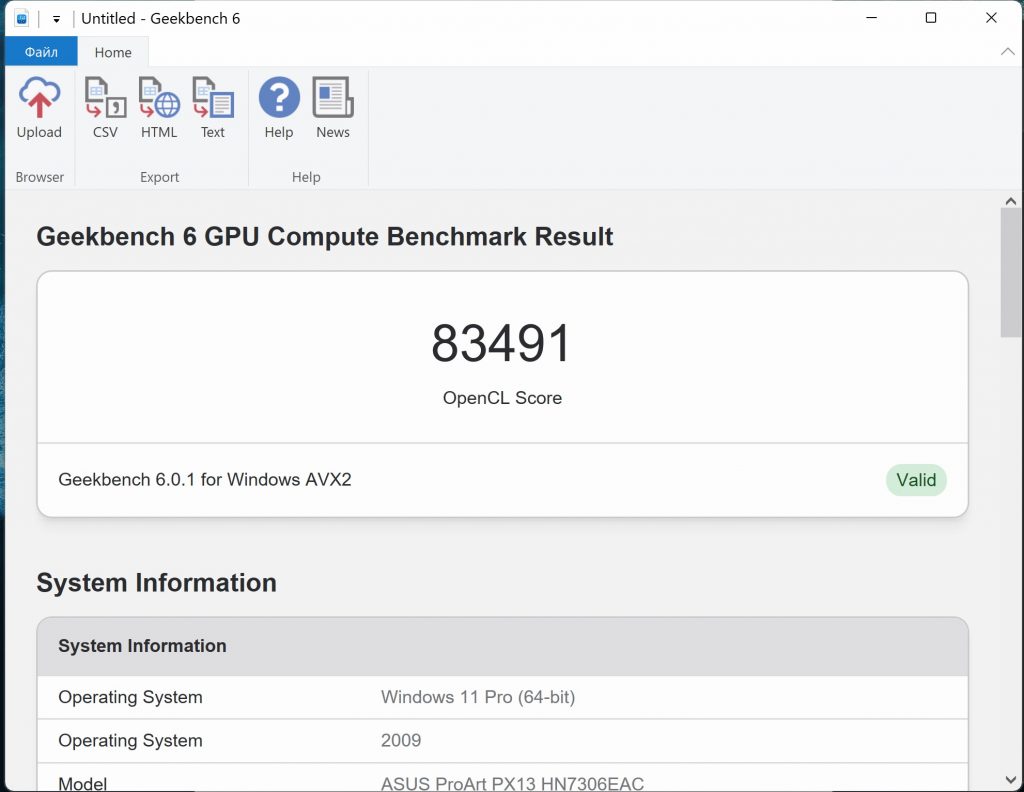Maximize the Geekbench 6 window
The height and width of the screenshot is (792, 1024).
[931, 18]
